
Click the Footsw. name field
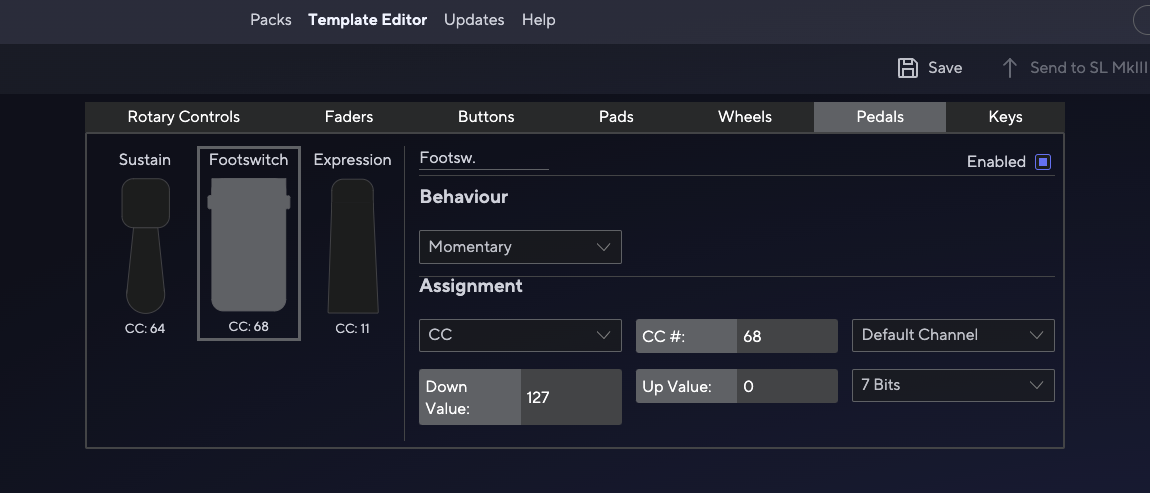click(x=484, y=158)
